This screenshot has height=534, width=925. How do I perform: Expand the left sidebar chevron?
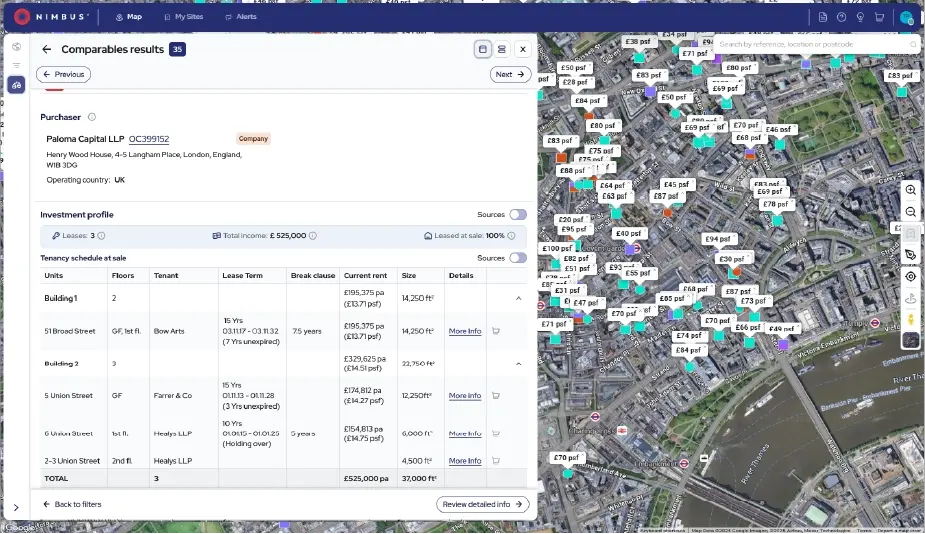point(16,507)
